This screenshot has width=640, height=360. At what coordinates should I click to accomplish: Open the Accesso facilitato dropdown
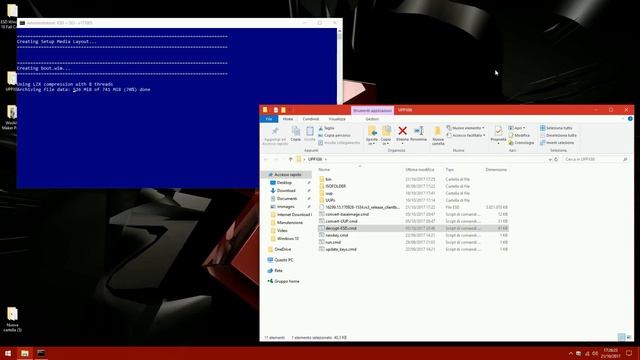coord(466,135)
